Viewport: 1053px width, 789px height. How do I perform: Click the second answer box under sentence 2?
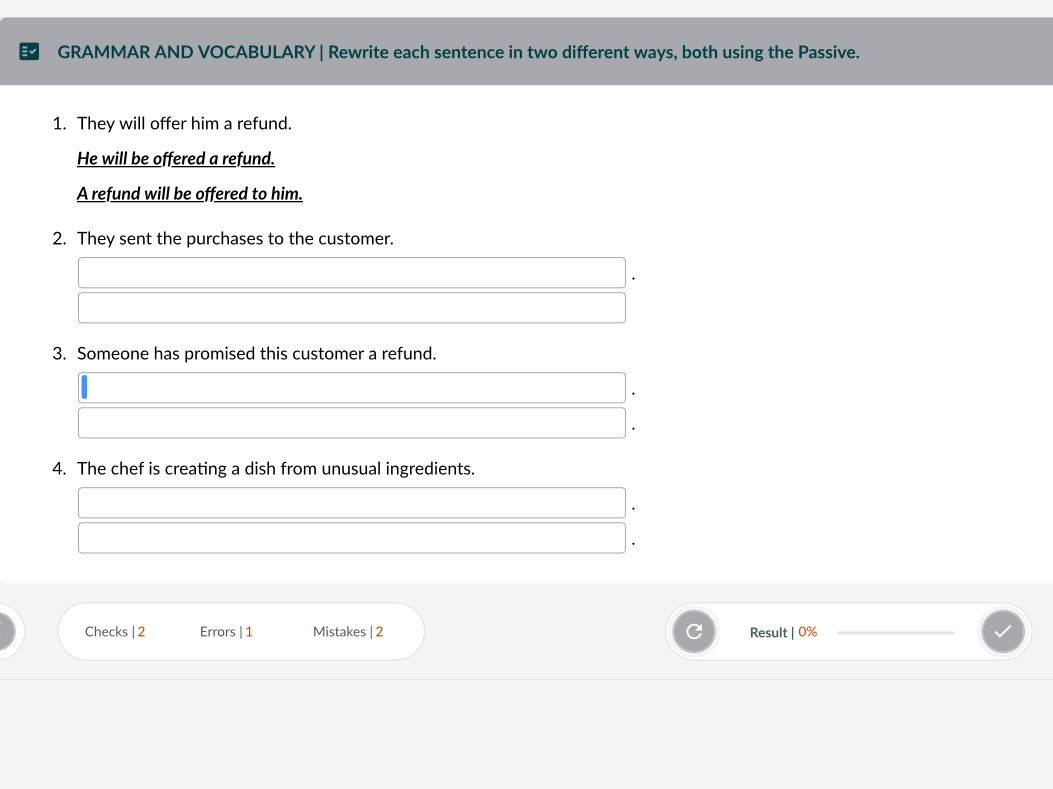351,308
